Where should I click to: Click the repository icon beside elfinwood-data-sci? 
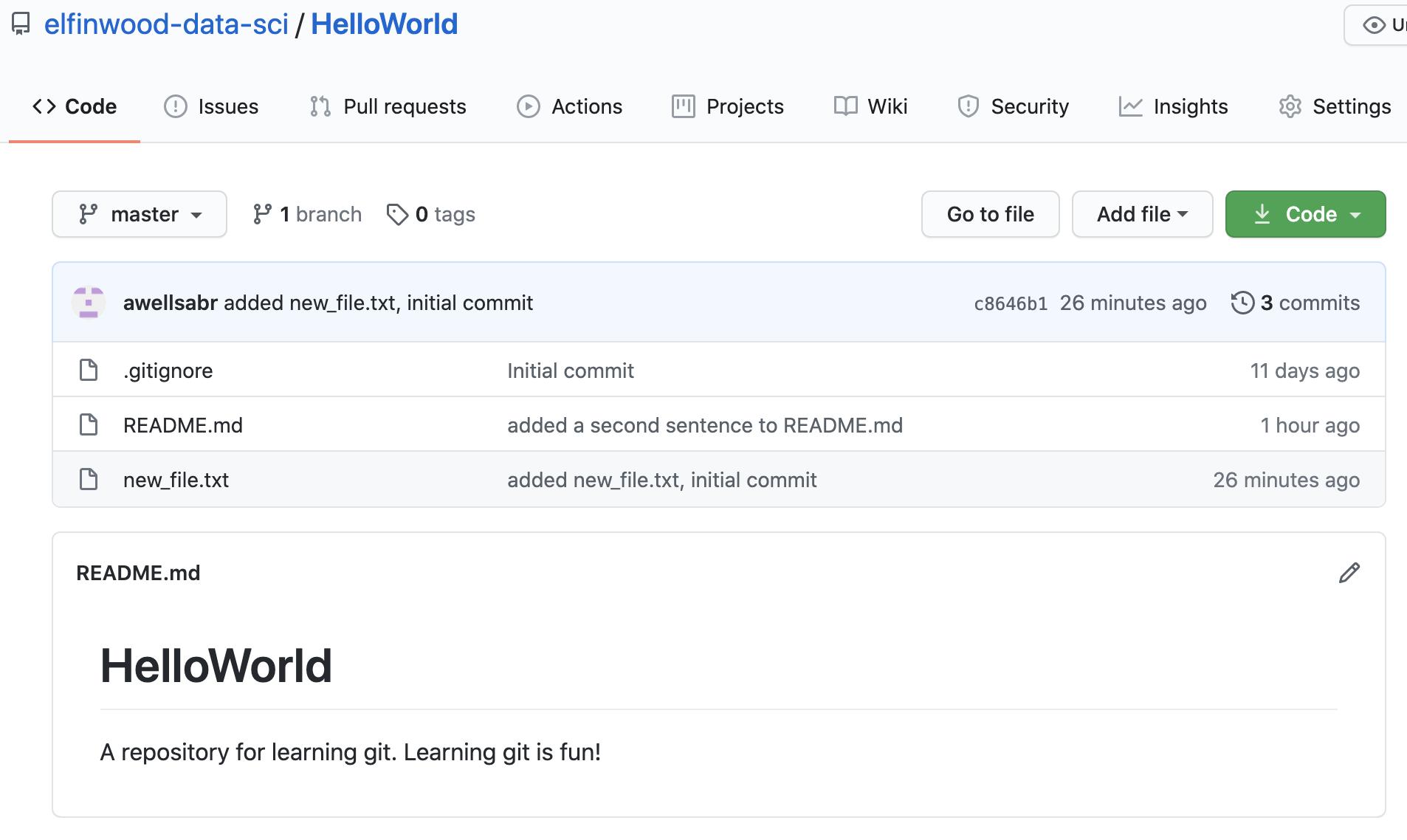coord(21,24)
